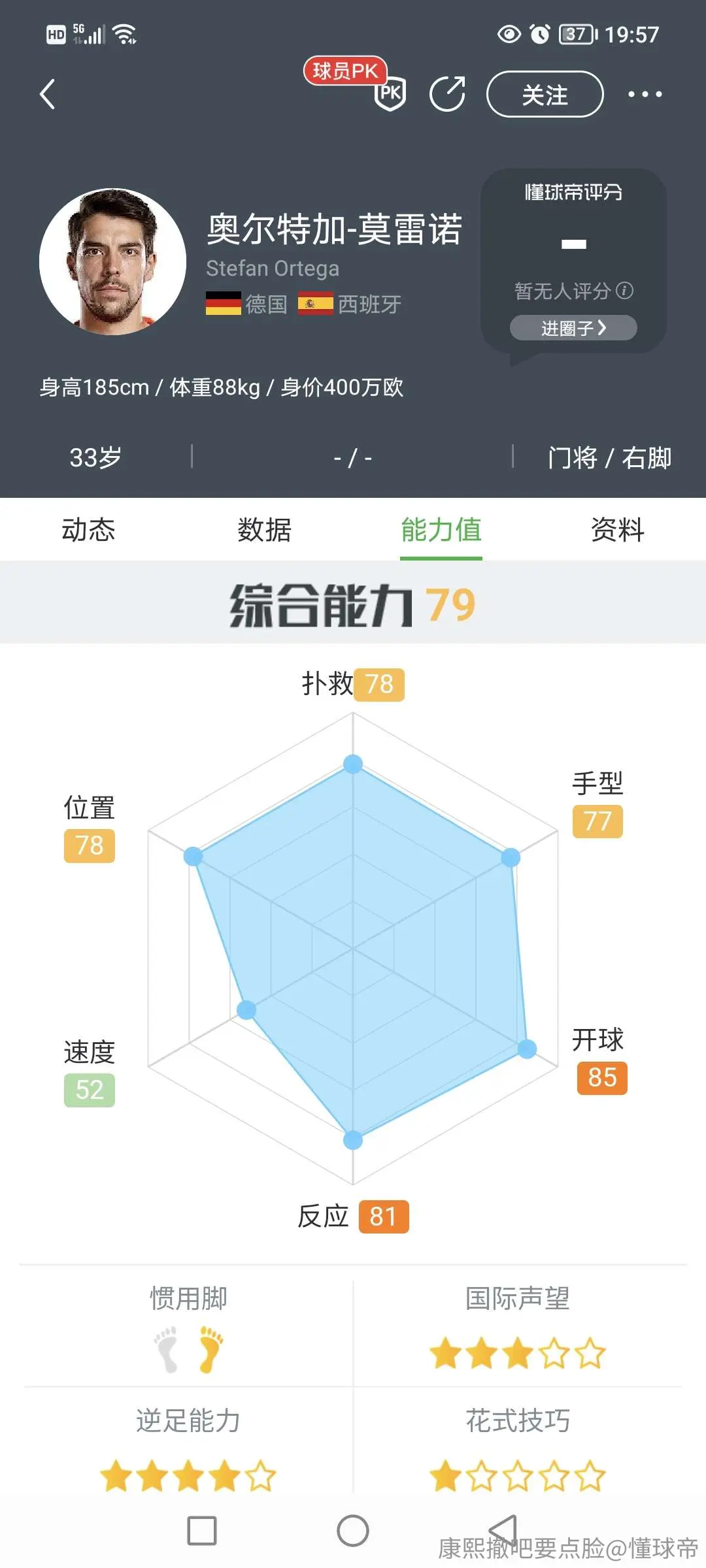Select the 能力值 tab
Screen dimensions: 706x1568
tap(441, 529)
